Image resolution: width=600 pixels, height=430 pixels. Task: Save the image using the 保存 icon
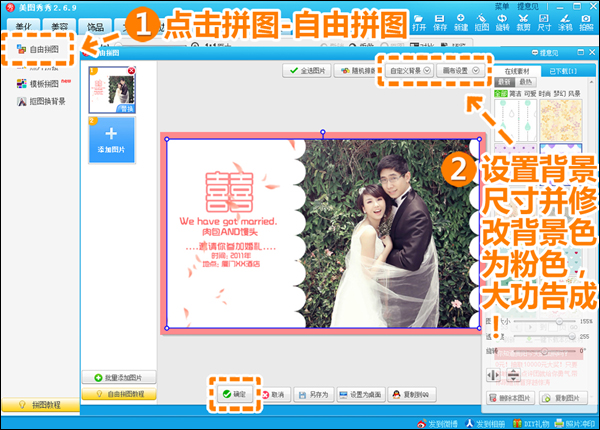(x=440, y=23)
